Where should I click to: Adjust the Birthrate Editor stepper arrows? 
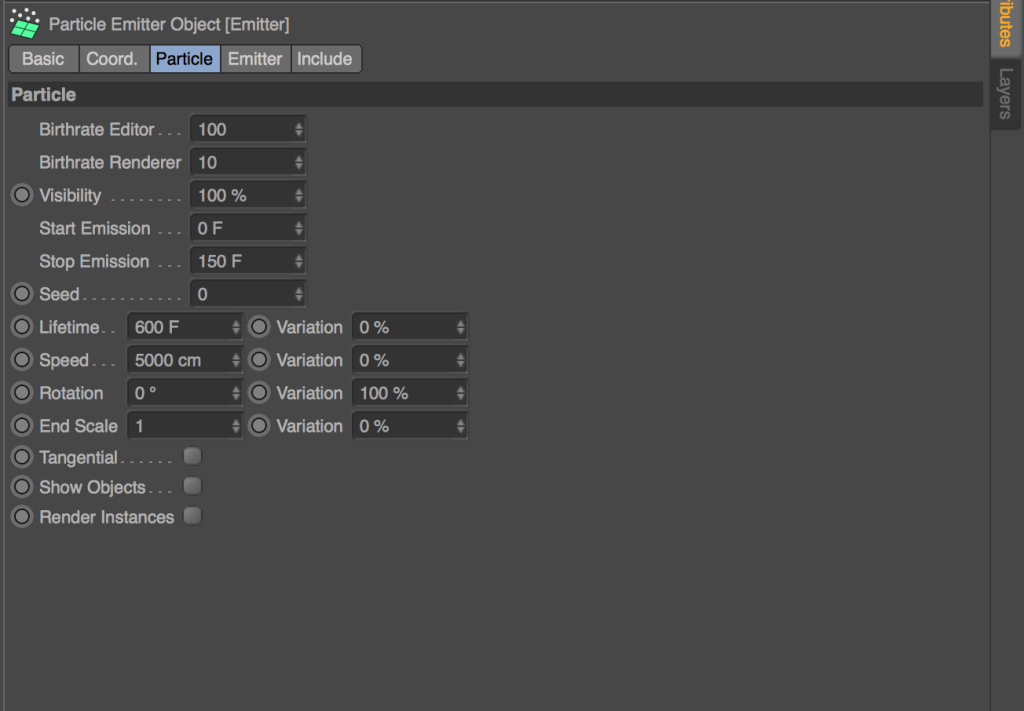point(298,129)
